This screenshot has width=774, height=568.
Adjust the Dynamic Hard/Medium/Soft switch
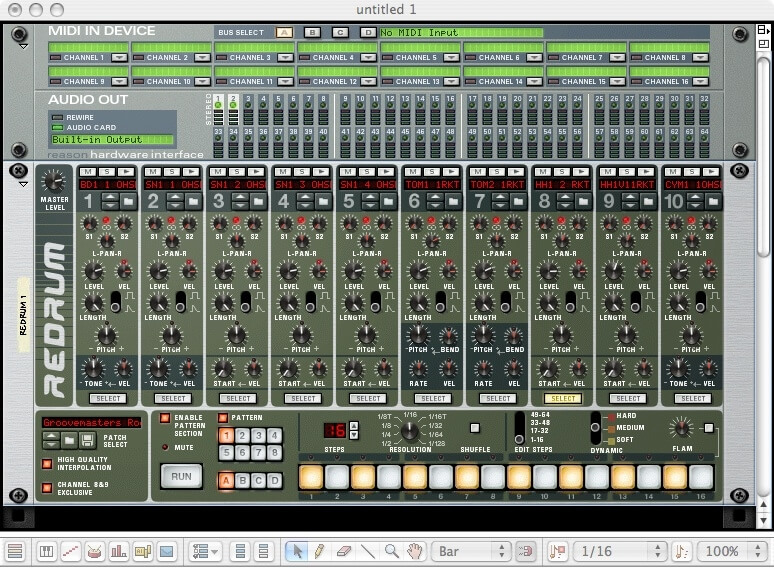tap(595, 428)
